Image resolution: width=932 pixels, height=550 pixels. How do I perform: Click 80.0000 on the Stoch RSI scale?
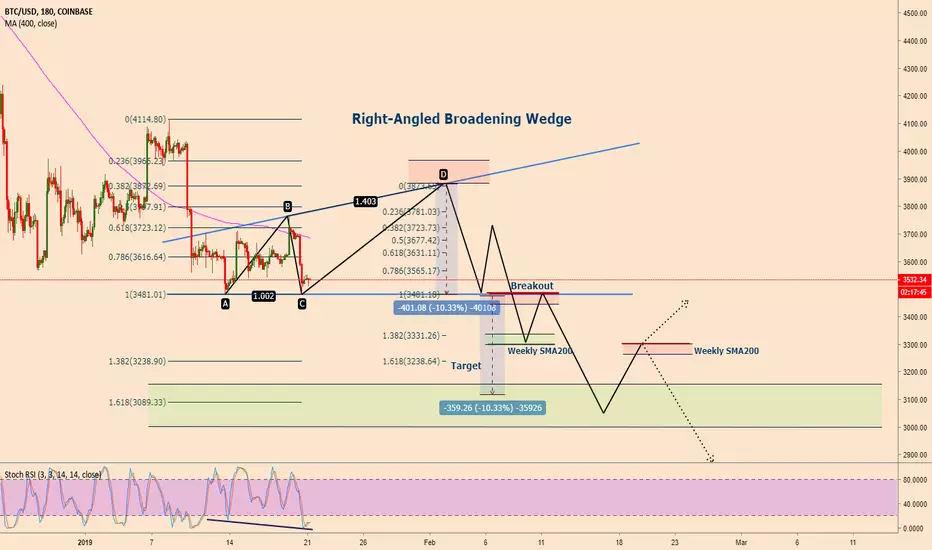(x=915, y=479)
